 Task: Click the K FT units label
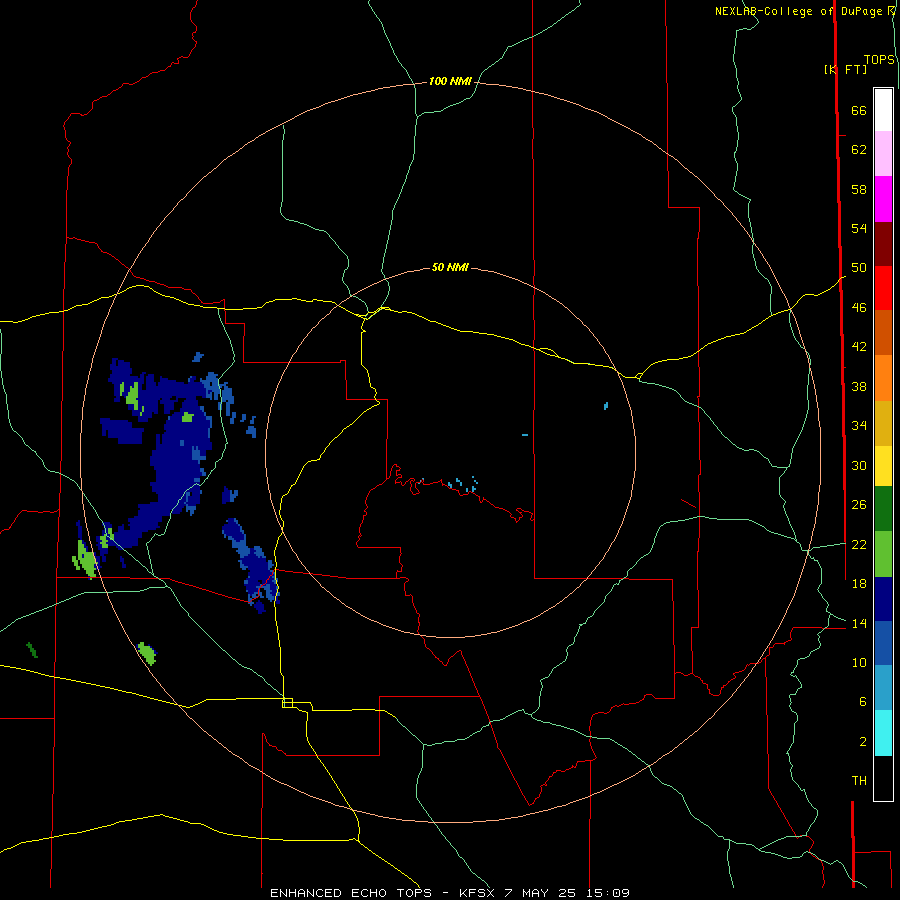pyautogui.click(x=845, y=69)
